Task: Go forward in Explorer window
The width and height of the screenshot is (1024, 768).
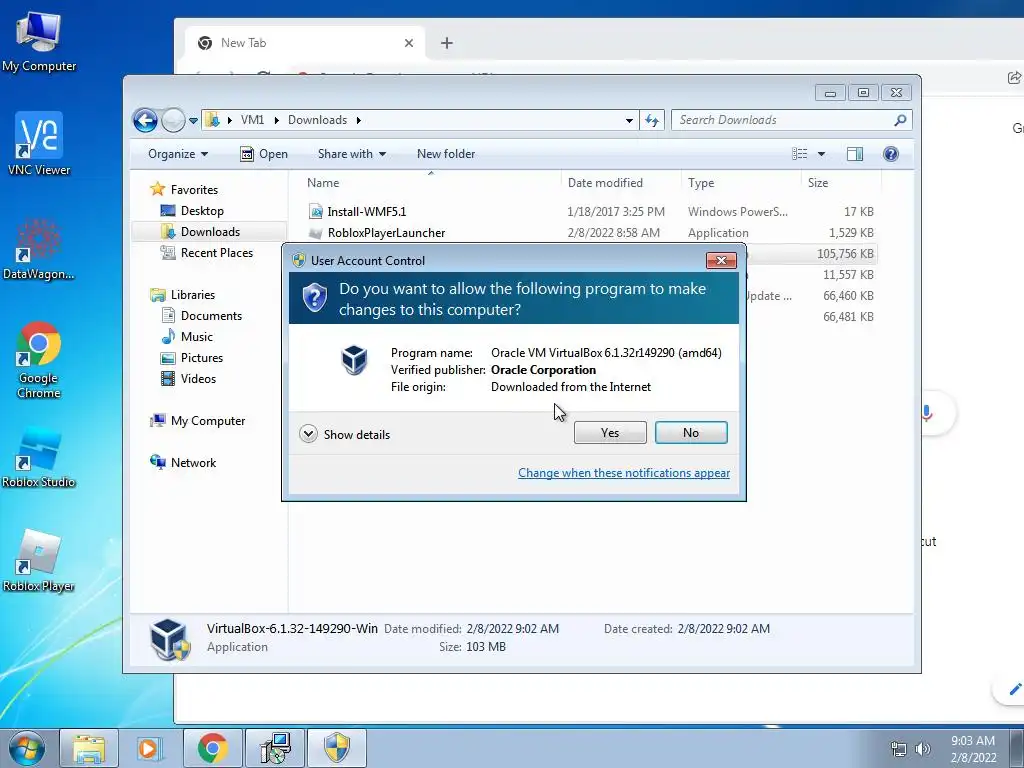Action: tap(173, 120)
